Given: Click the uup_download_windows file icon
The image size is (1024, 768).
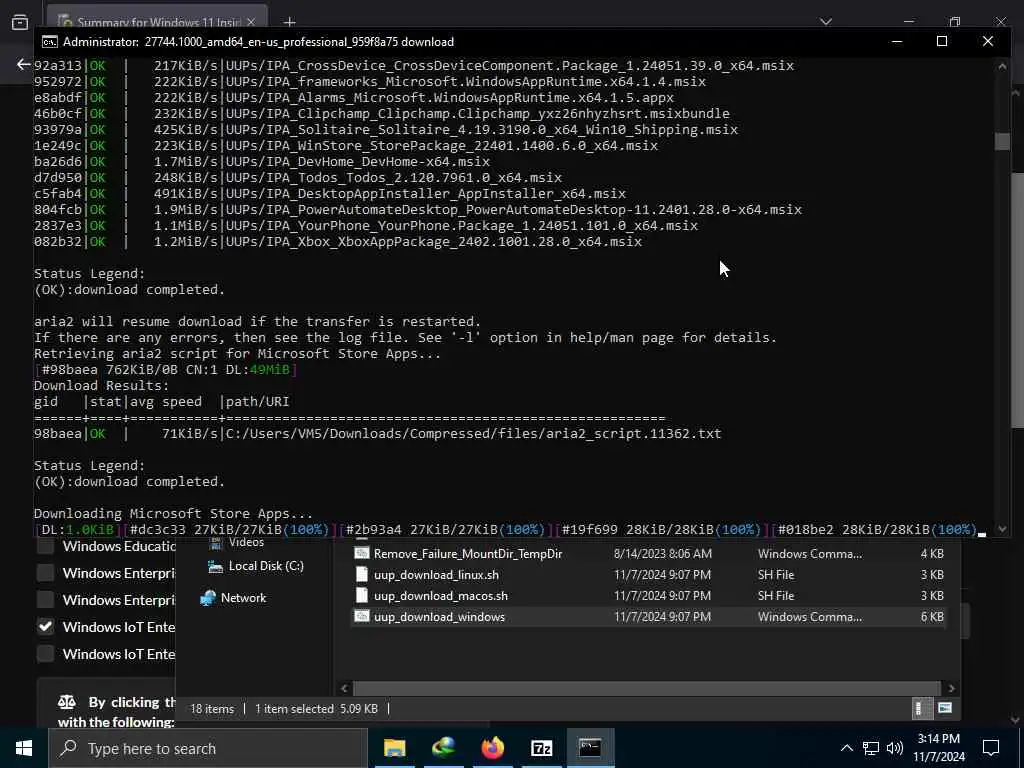Looking at the screenshot, I should tap(362, 616).
